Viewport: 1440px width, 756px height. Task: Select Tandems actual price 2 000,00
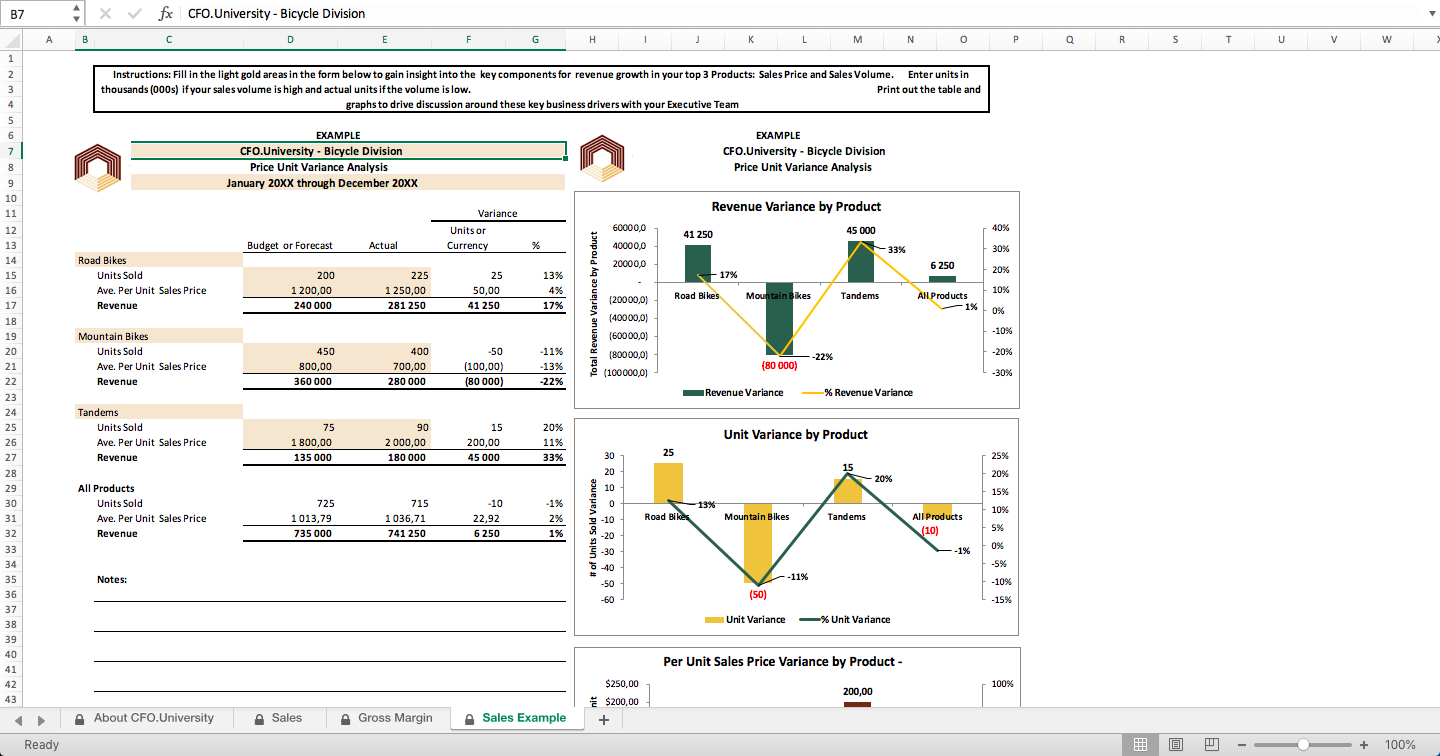[384, 442]
